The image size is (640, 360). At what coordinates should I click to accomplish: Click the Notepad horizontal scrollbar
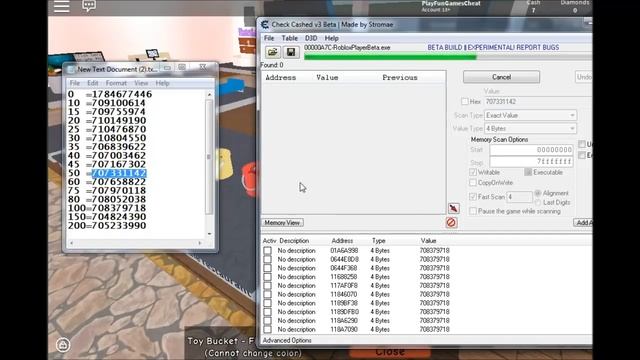[x=136, y=243]
